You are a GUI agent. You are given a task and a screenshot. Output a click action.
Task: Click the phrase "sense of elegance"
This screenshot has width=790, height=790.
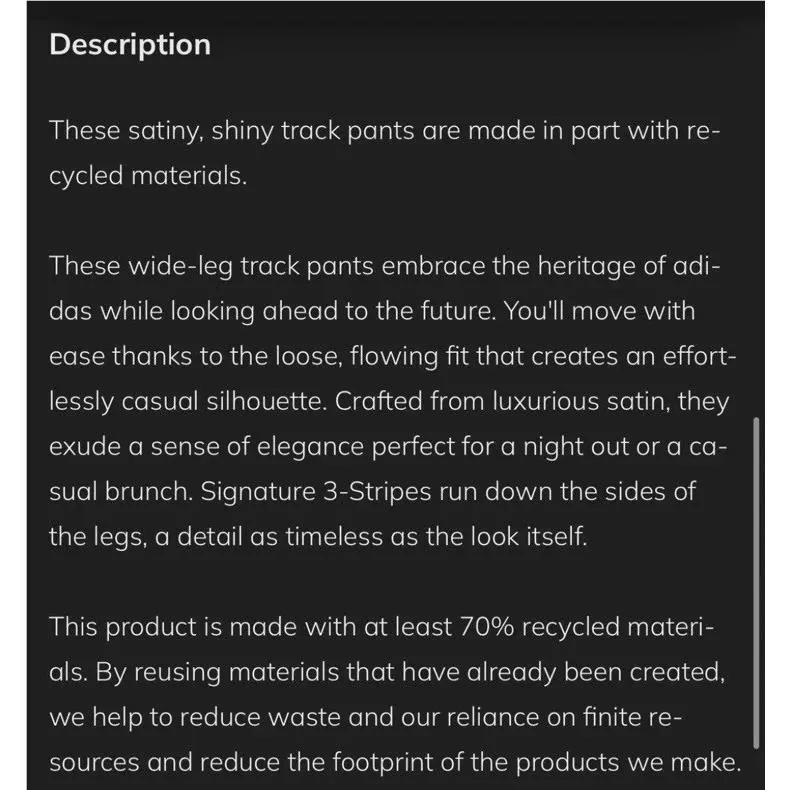[x=257, y=446]
